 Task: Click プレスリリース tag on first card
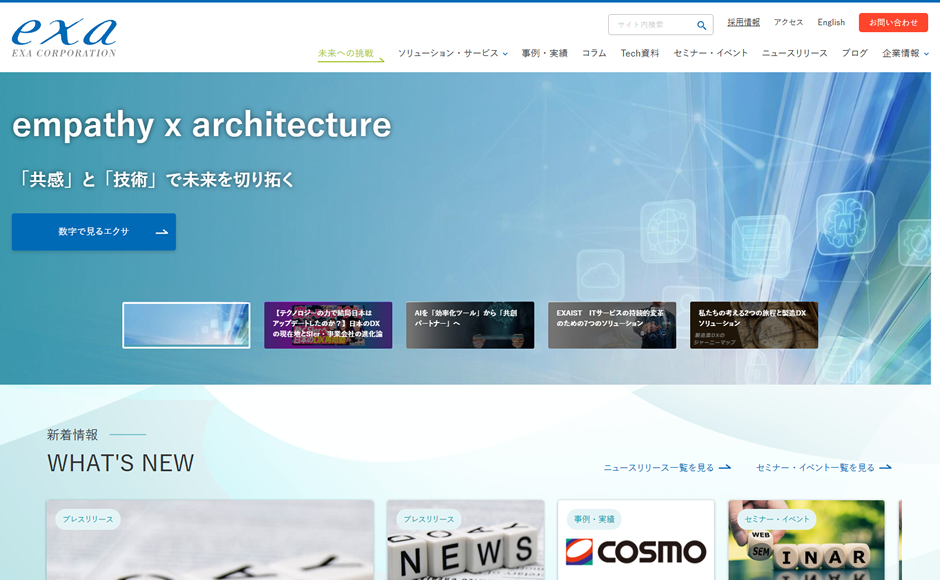[x=88, y=519]
